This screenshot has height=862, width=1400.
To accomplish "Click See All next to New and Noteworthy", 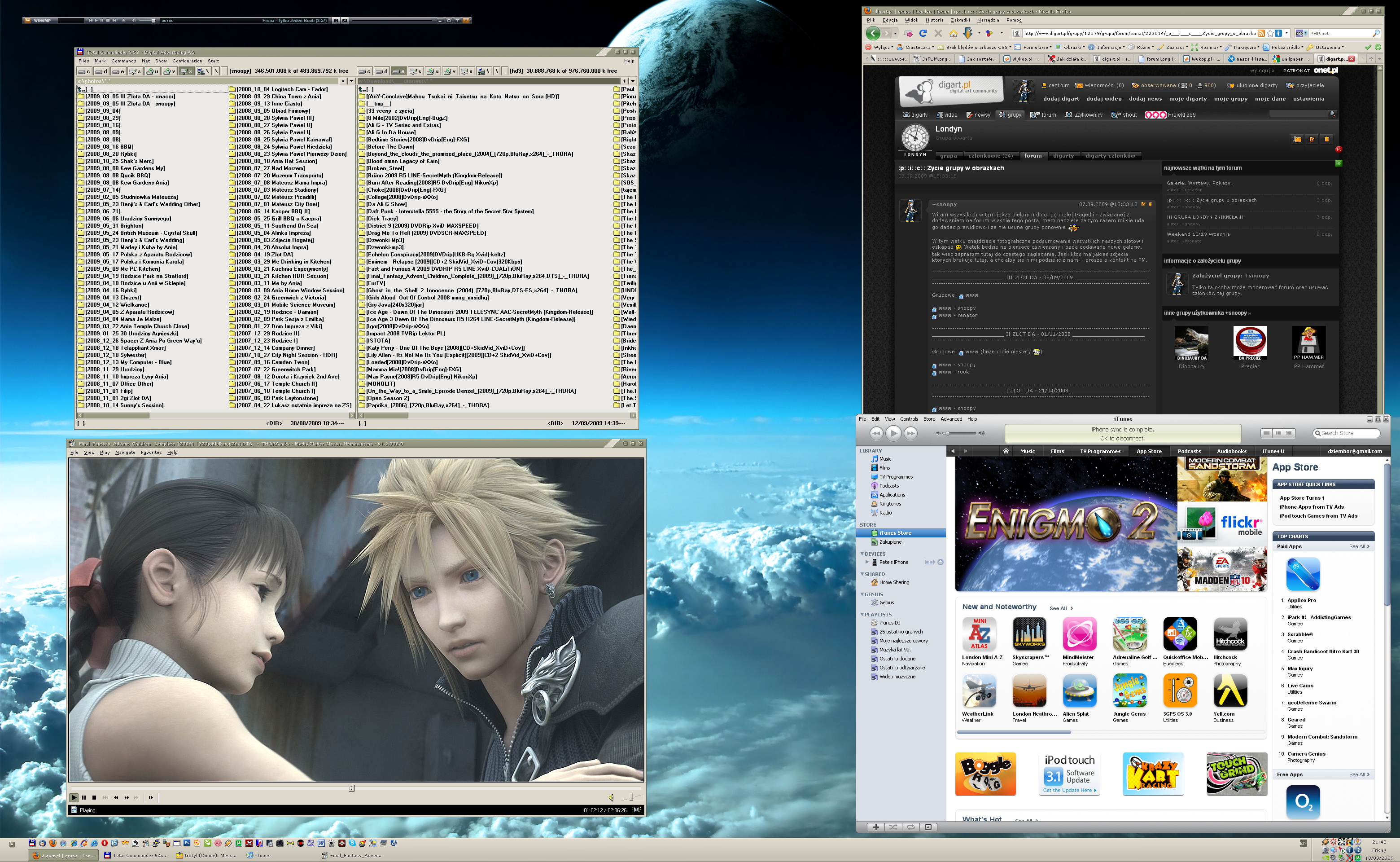I will 1061,608.
